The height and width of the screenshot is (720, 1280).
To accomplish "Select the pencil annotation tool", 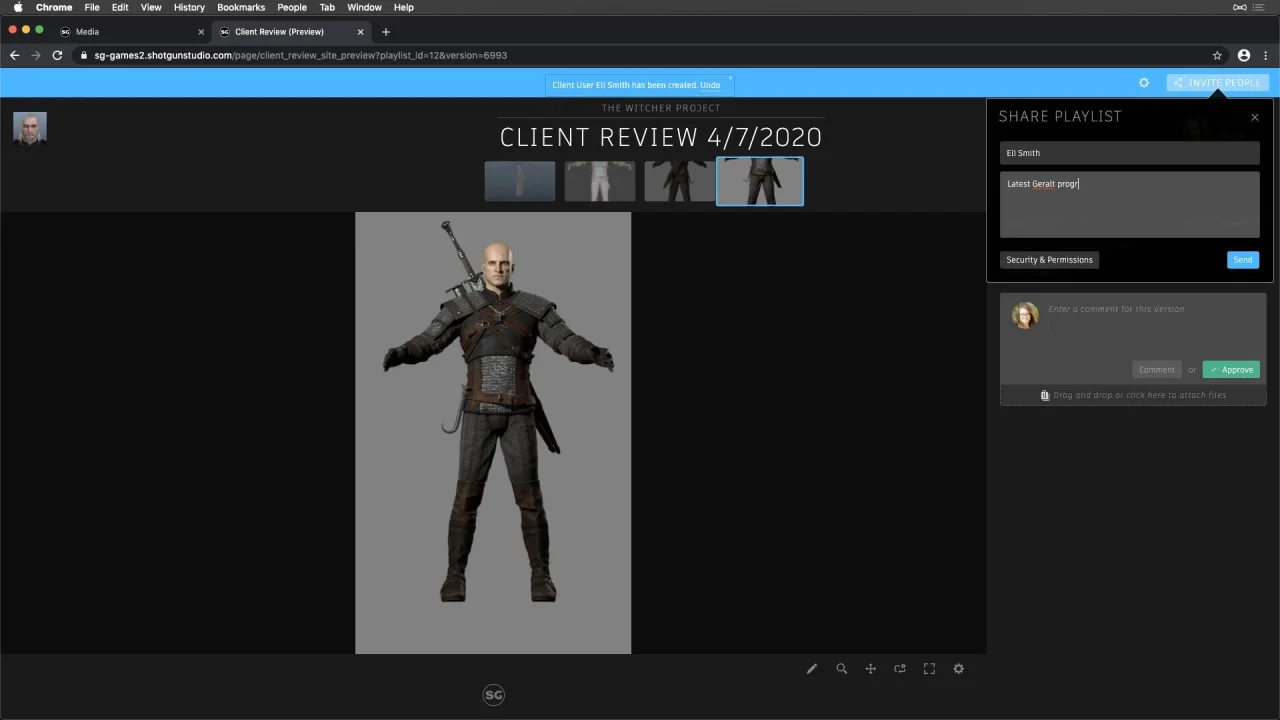I will click(812, 669).
